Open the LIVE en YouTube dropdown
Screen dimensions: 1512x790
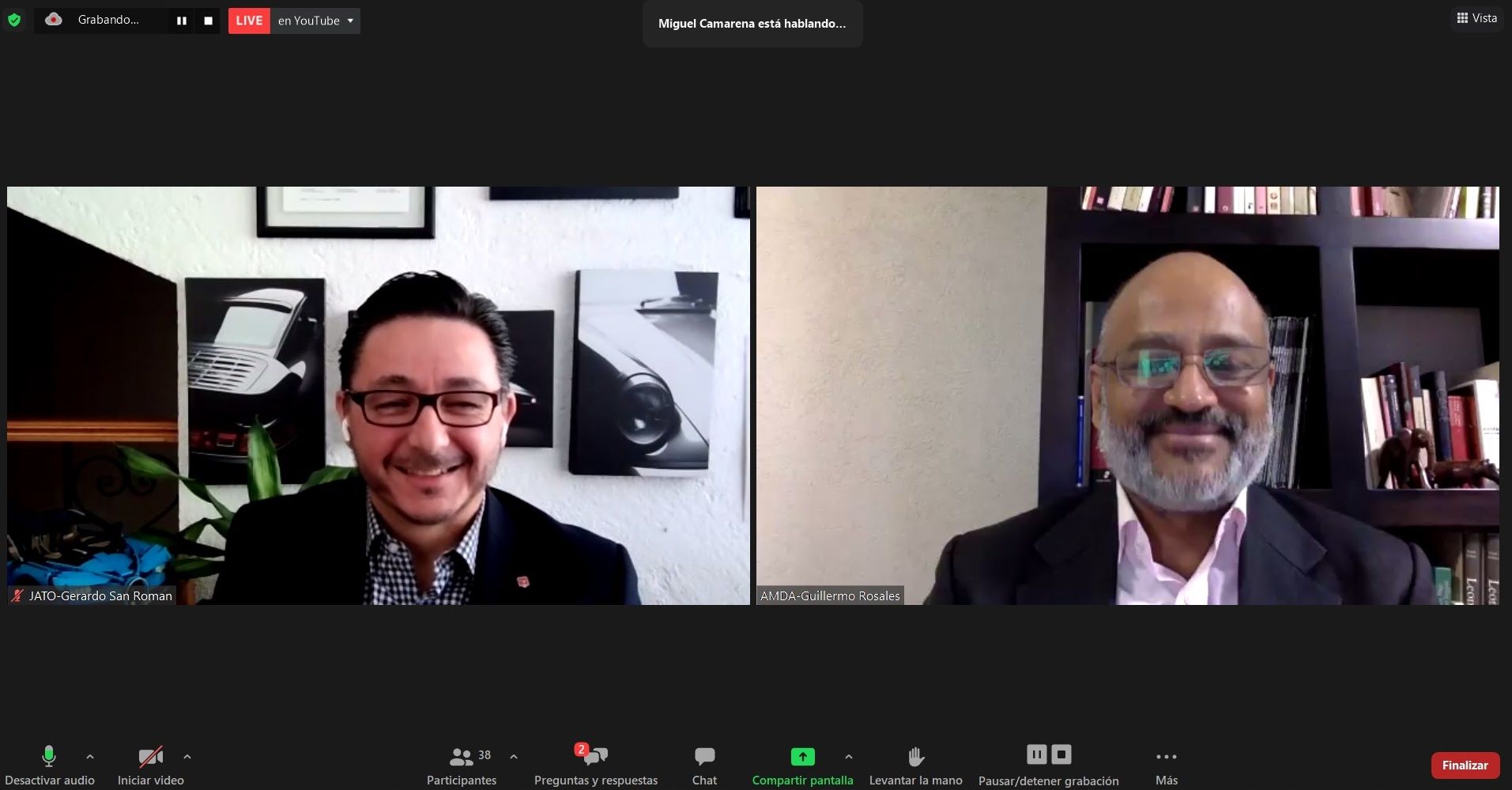[x=349, y=21]
